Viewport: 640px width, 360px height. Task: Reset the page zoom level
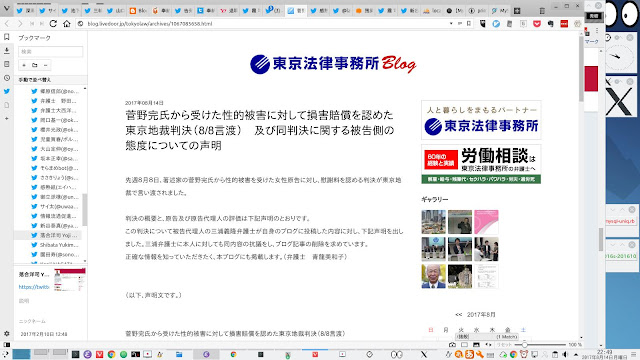pos(504,345)
